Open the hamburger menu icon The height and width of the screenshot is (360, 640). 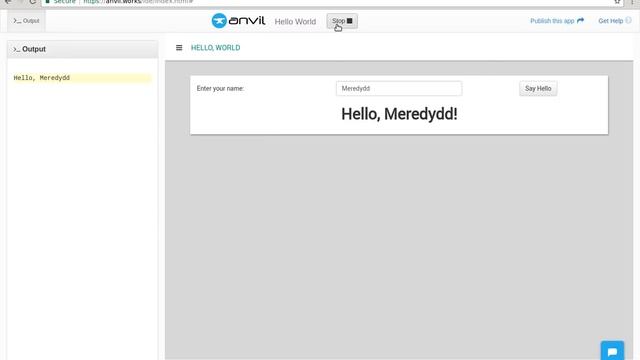[x=179, y=48]
